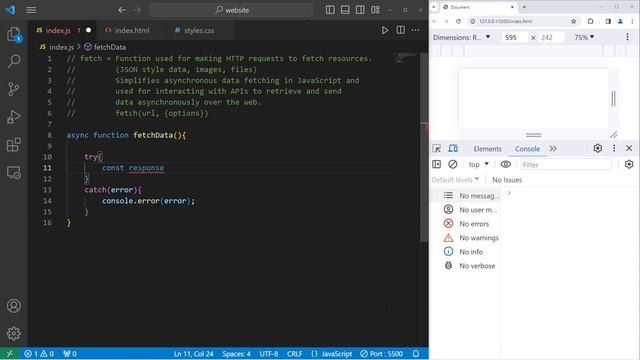
Task: Bookmark the page with the star icon
Action: click(x=573, y=21)
